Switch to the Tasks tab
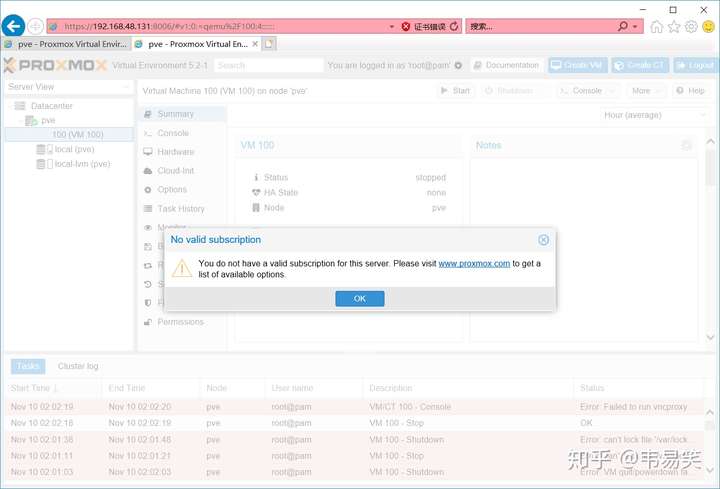The image size is (720, 489). point(28,366)
